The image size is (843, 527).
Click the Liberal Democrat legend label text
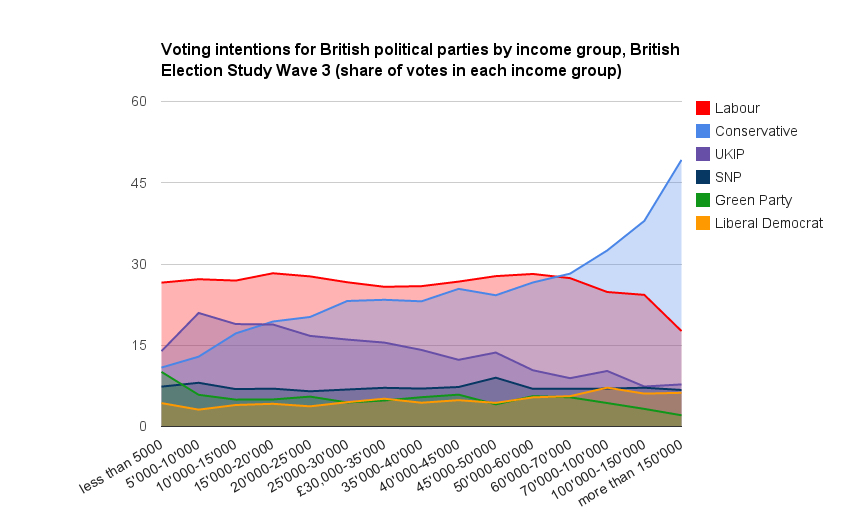[769, 223]
